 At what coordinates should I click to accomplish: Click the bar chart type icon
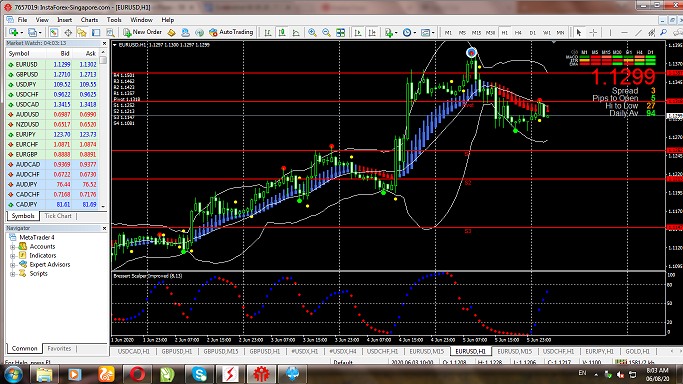268,32
